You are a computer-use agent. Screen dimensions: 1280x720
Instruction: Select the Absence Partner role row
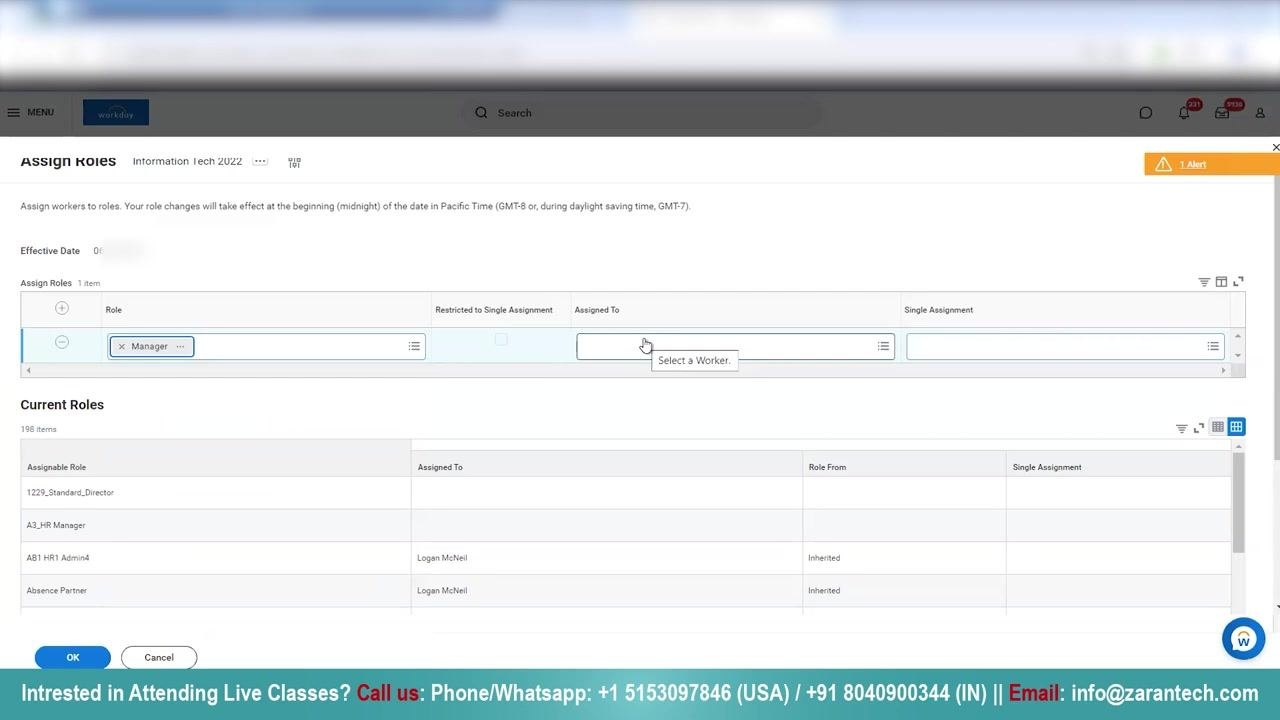(626, 590)
